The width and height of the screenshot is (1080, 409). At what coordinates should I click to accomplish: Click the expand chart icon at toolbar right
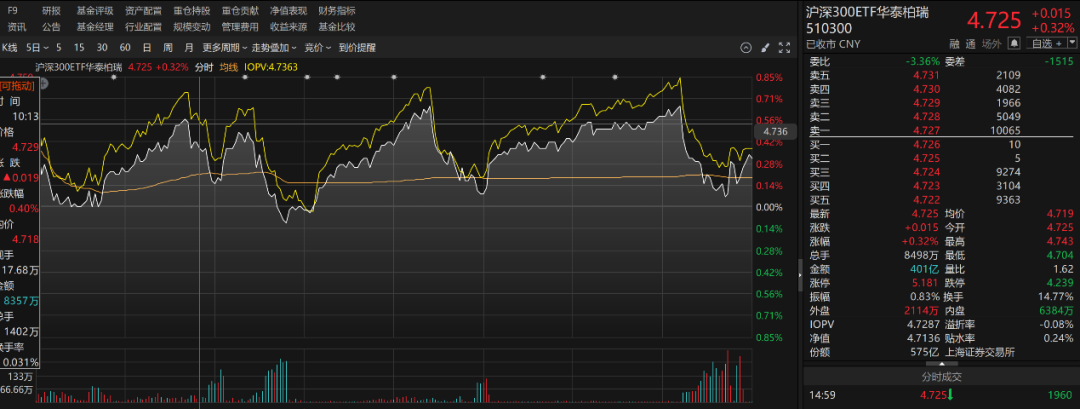tap(784, 47)
